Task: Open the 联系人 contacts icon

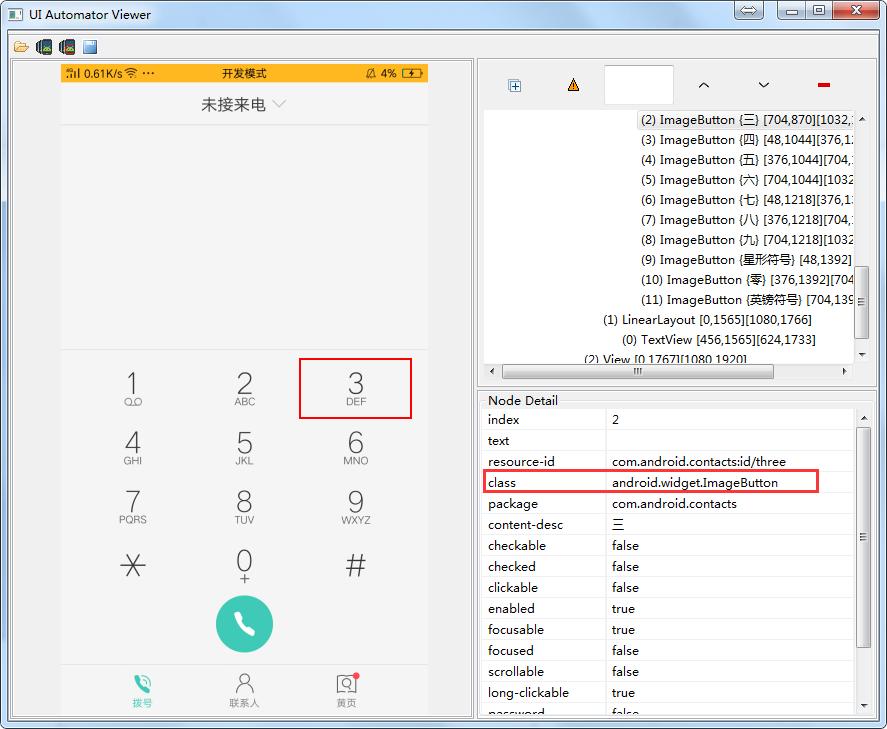Action: 244,689
